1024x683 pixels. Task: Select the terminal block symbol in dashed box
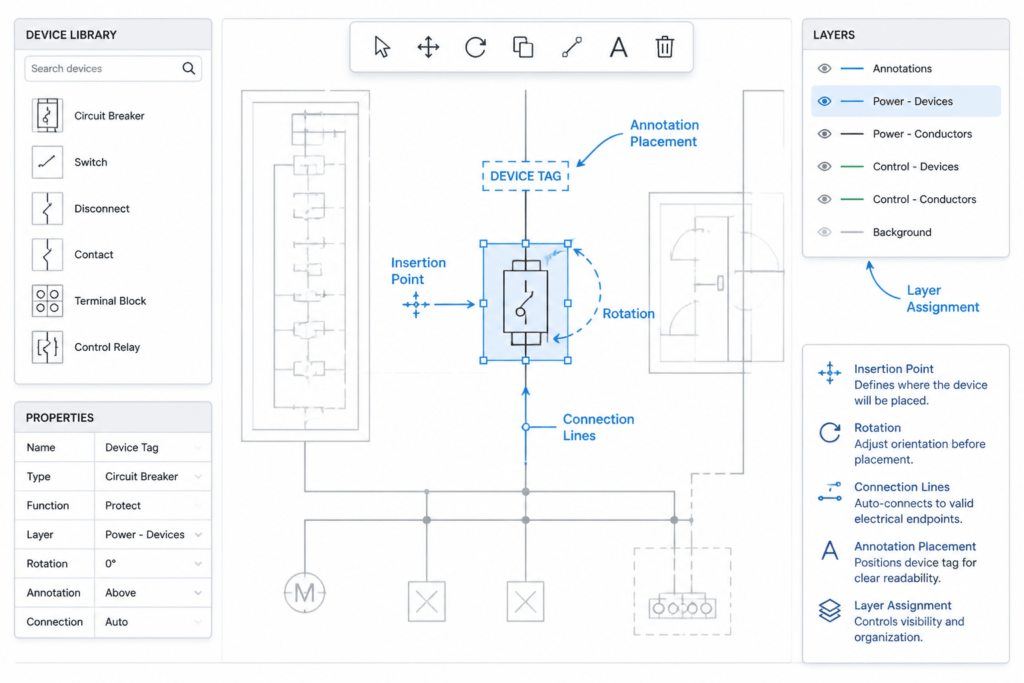tap(682, 607)
